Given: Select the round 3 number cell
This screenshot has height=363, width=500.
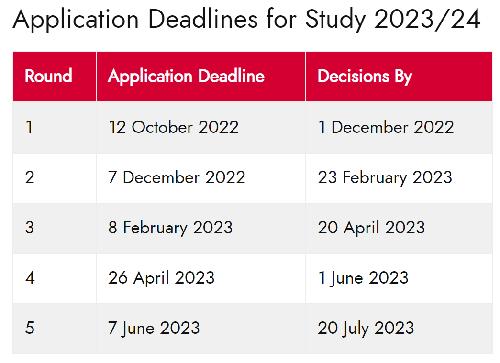Looking at the screenshot, I should click(55, 228).
